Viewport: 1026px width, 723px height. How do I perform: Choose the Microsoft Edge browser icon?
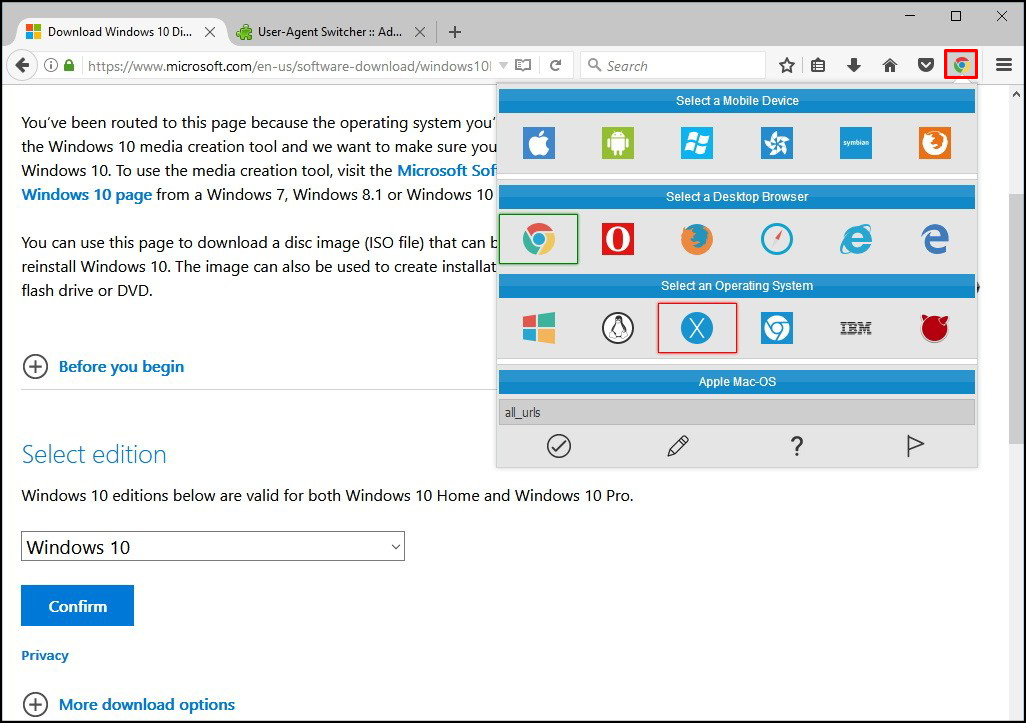pos(934,239)
